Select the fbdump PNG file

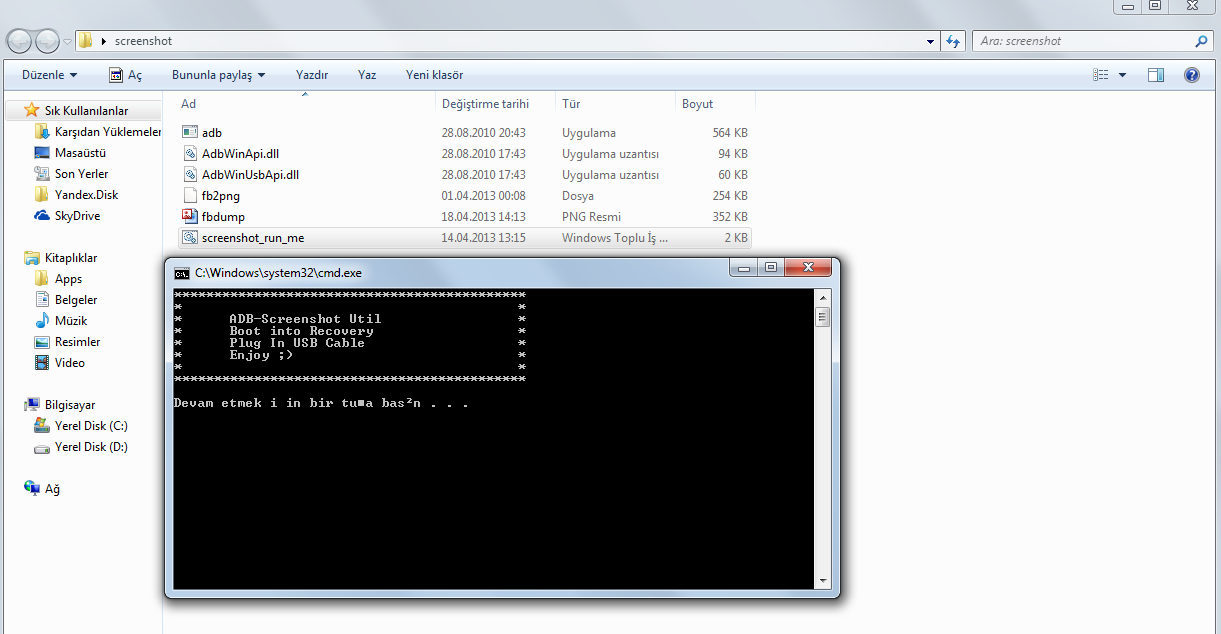click(x=223, y=217)
